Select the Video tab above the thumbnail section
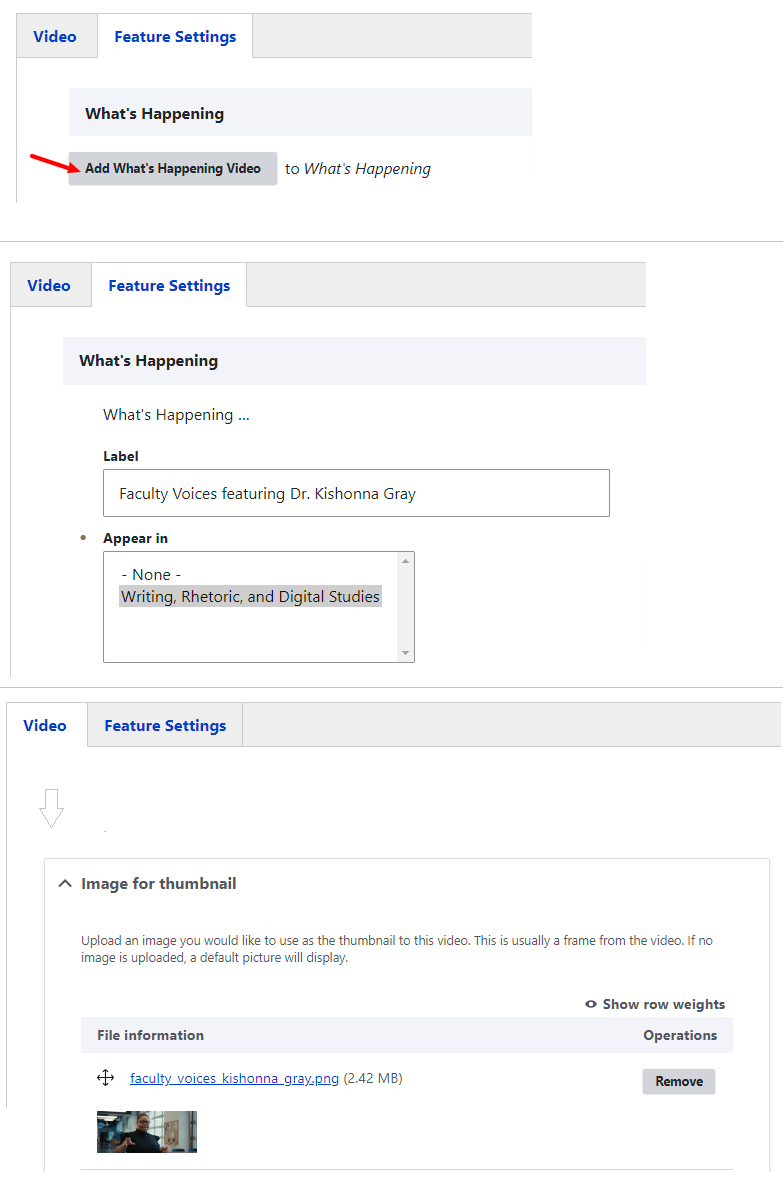 click(x=45, y=725)
